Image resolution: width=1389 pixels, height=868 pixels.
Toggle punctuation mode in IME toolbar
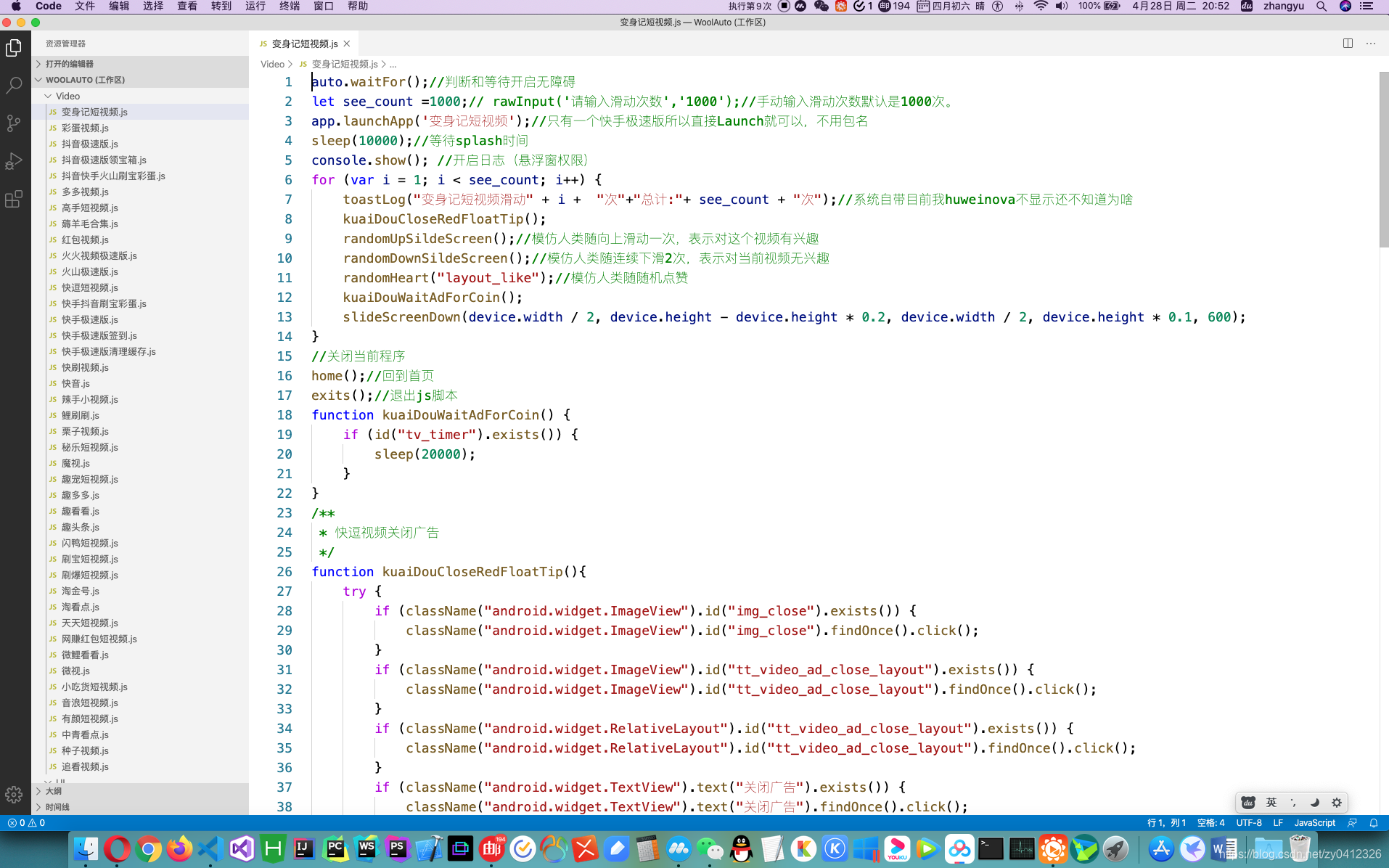click(x=1292, y=802)
